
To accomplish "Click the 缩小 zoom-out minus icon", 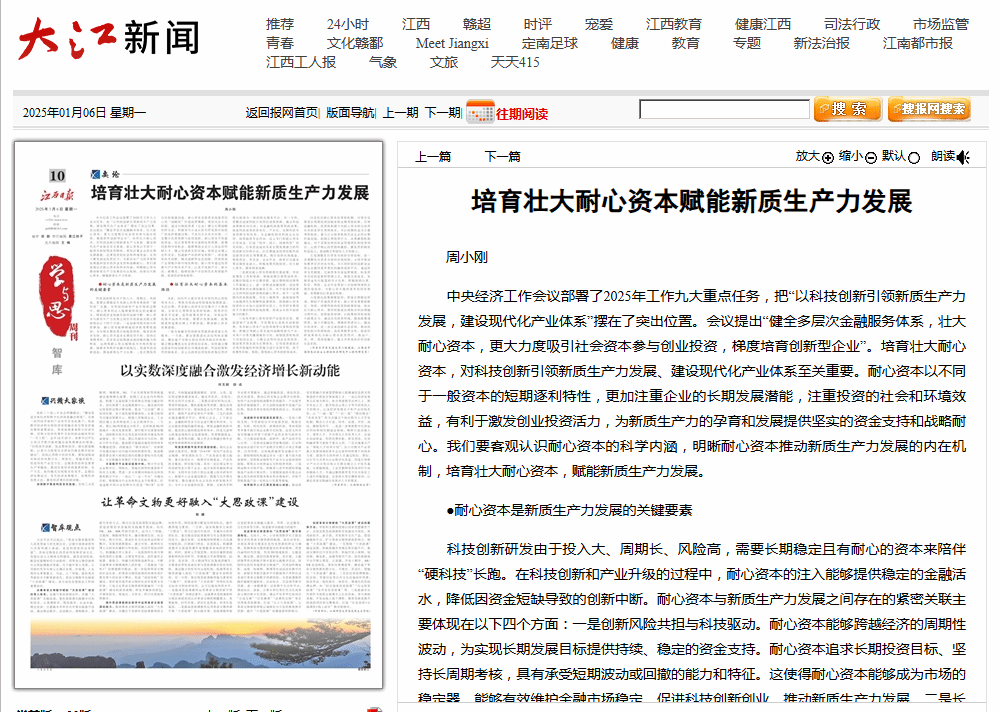I will click(871, 157).
